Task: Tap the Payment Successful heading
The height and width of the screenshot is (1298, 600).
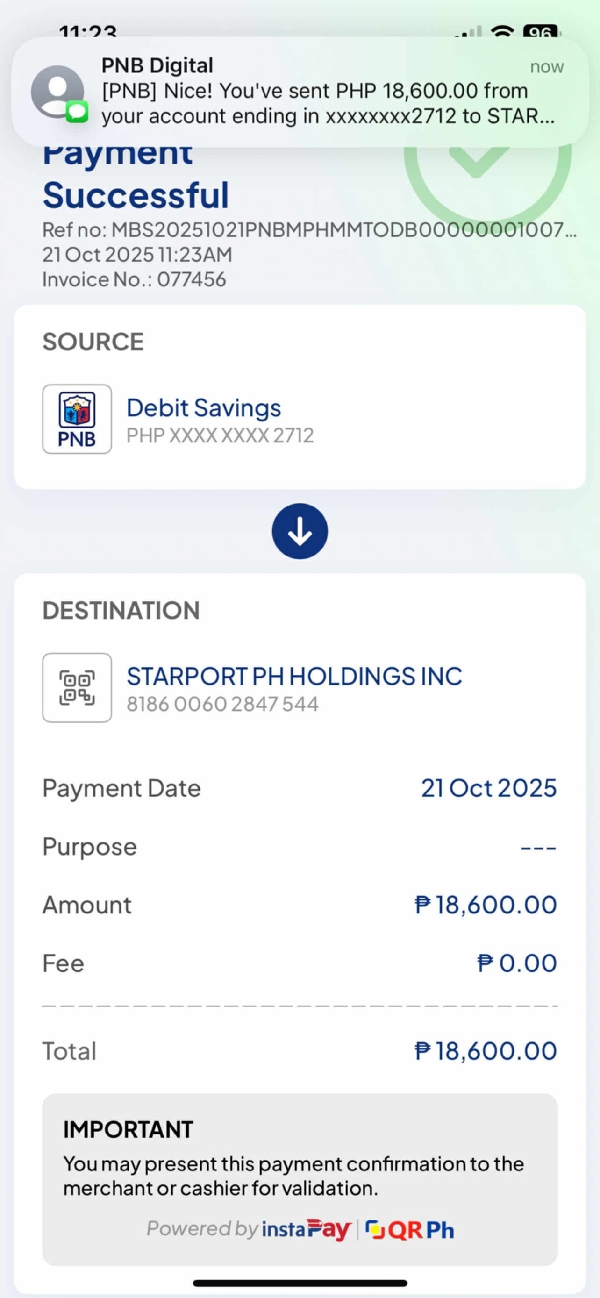Action: (136, 195)
